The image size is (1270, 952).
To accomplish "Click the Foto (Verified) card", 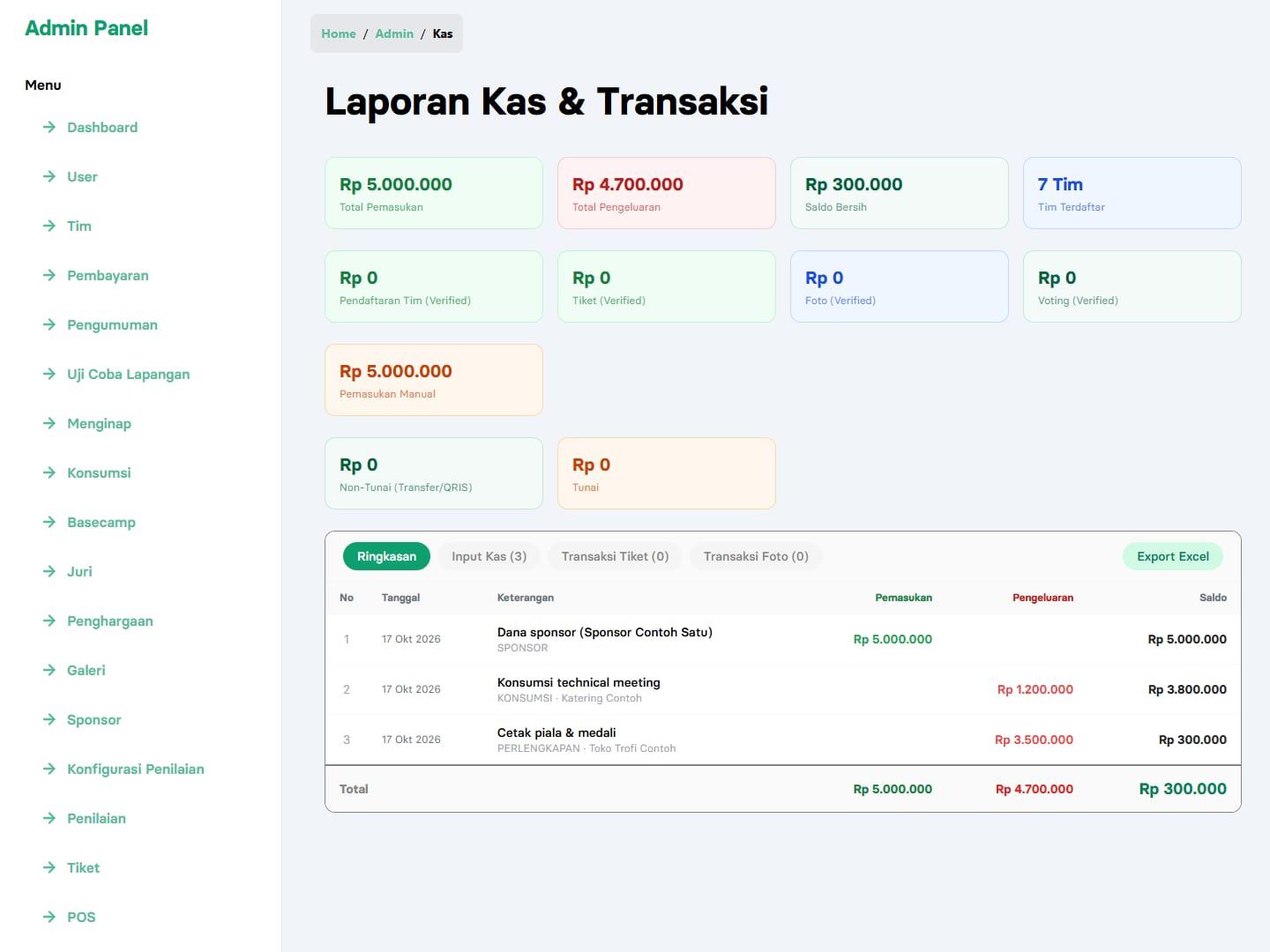I will [x=900, y=286].
